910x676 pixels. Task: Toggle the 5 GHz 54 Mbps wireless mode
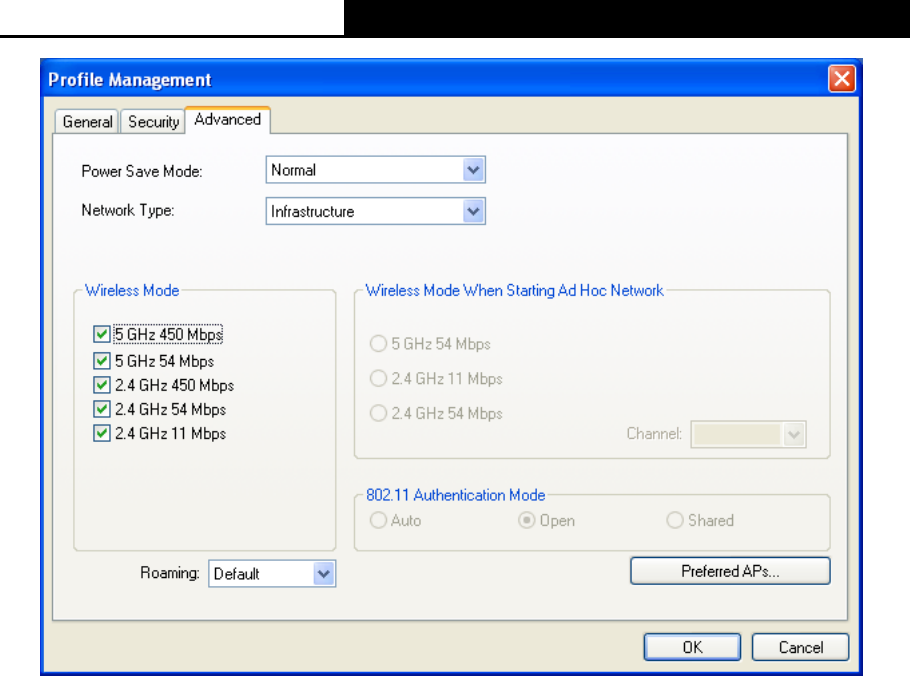pos(102,361)
